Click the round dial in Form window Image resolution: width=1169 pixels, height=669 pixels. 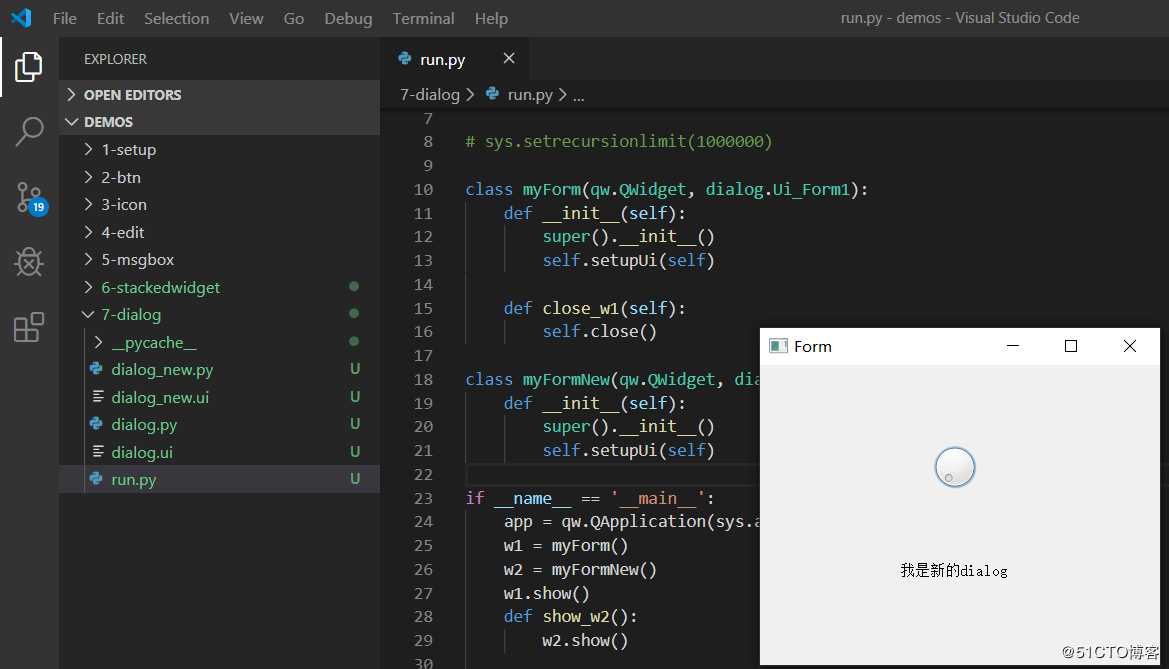pos(955,467)
